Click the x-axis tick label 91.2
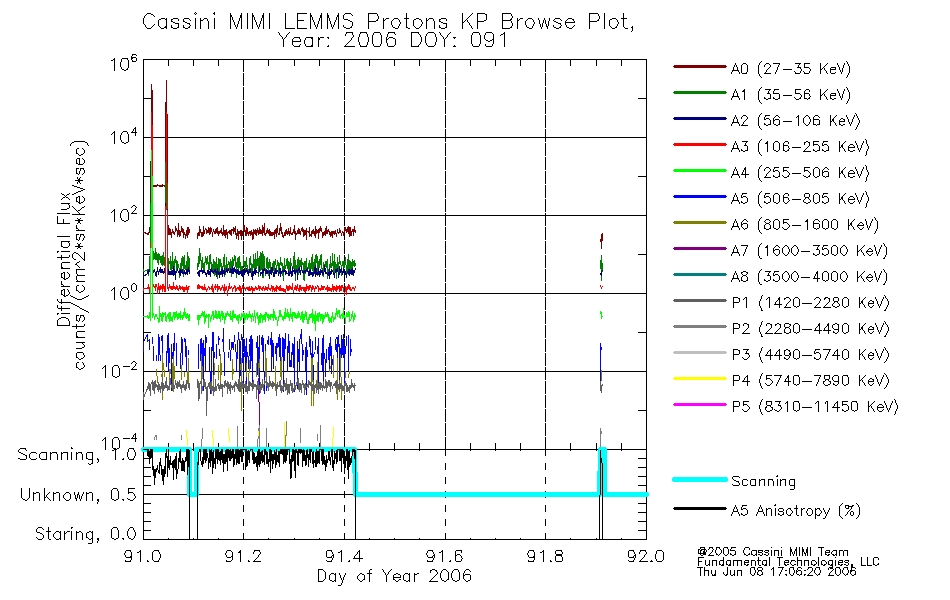 (244, 556)
